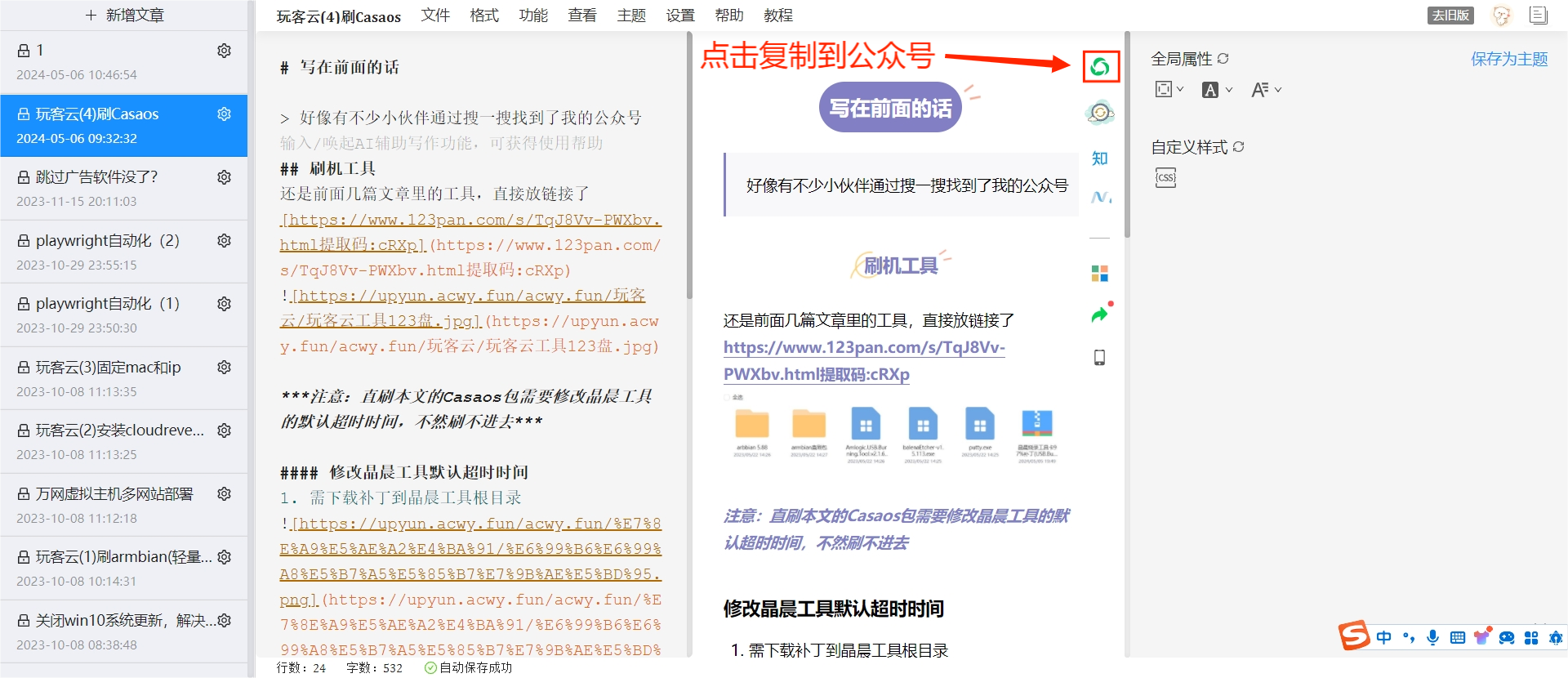This screenshot has width=1568, height=678.
Task: Open gear for 玩客云(3)固定mac和ip
Action: pyautogui.click(x=224, y=368)
